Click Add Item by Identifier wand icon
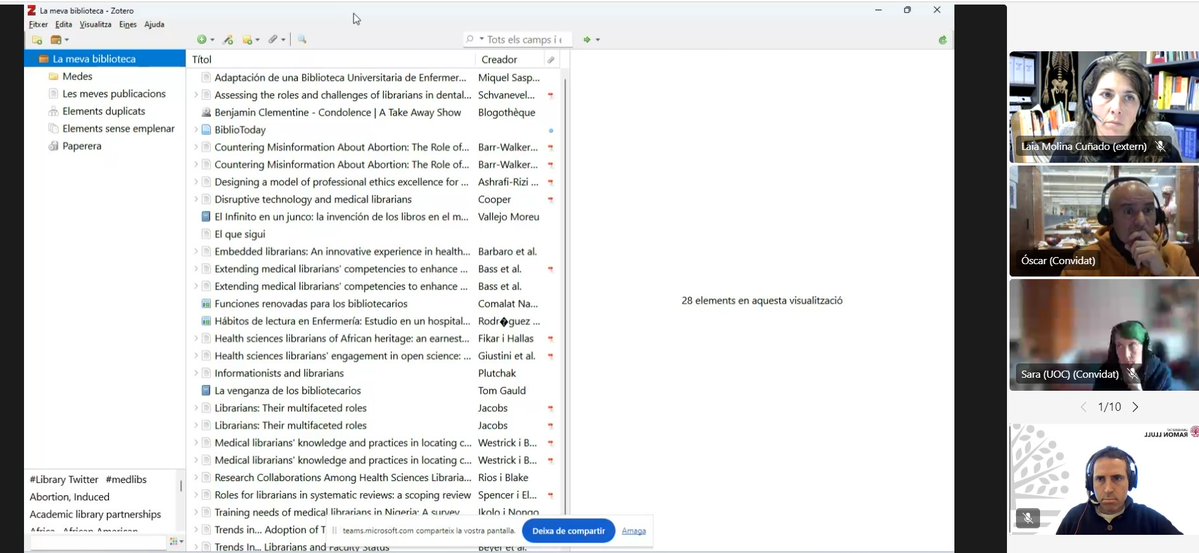 pos(228,40)
